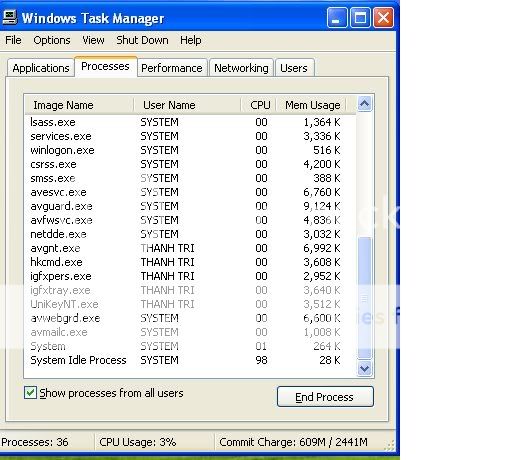Click Processes: 36 in status bar
The image size is (512, 460).
click(x=35, y=442)
